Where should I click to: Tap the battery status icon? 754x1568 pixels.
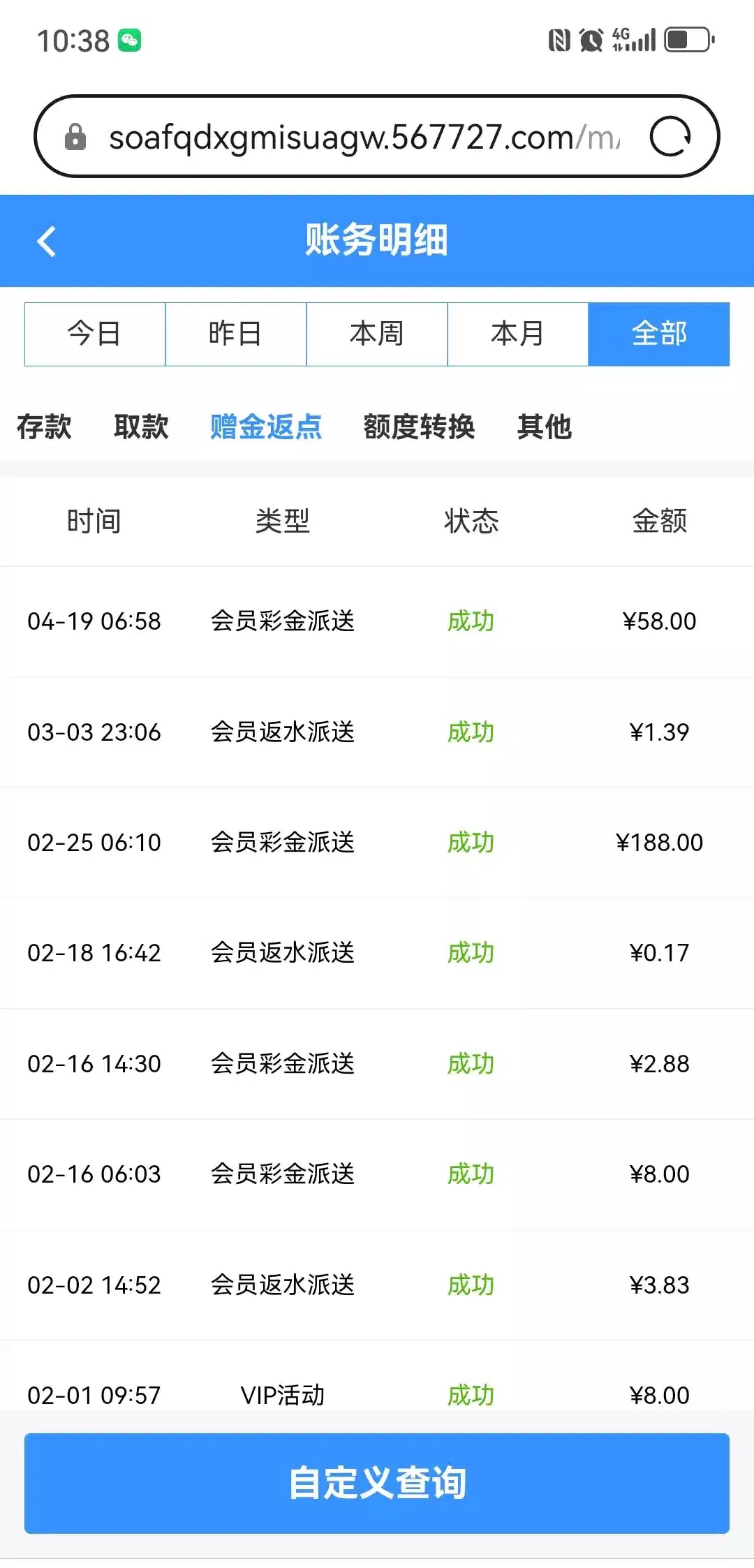689,40
